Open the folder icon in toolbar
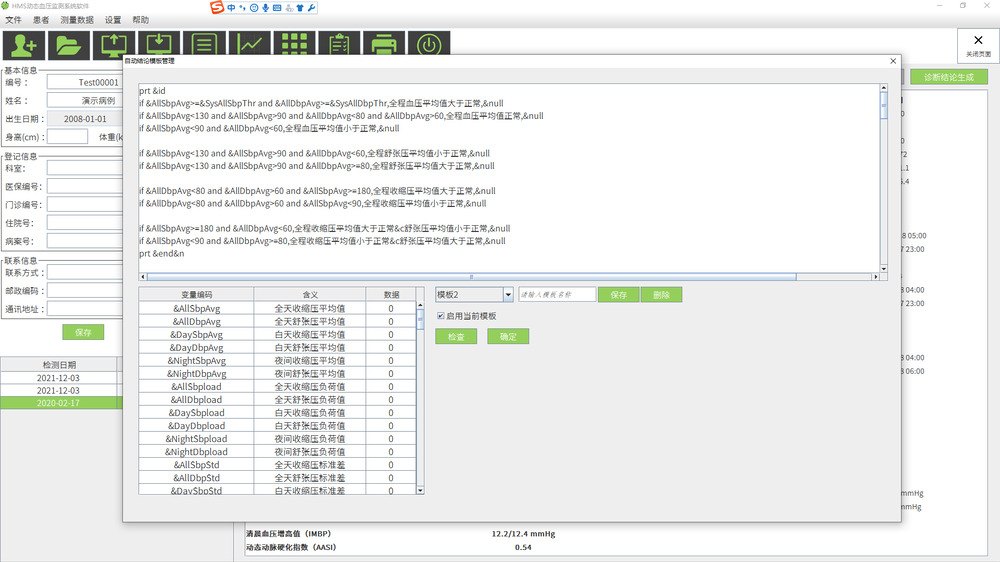Image resolution: width=1000 pixels, height=562 pixels. (x=68, y=45)
